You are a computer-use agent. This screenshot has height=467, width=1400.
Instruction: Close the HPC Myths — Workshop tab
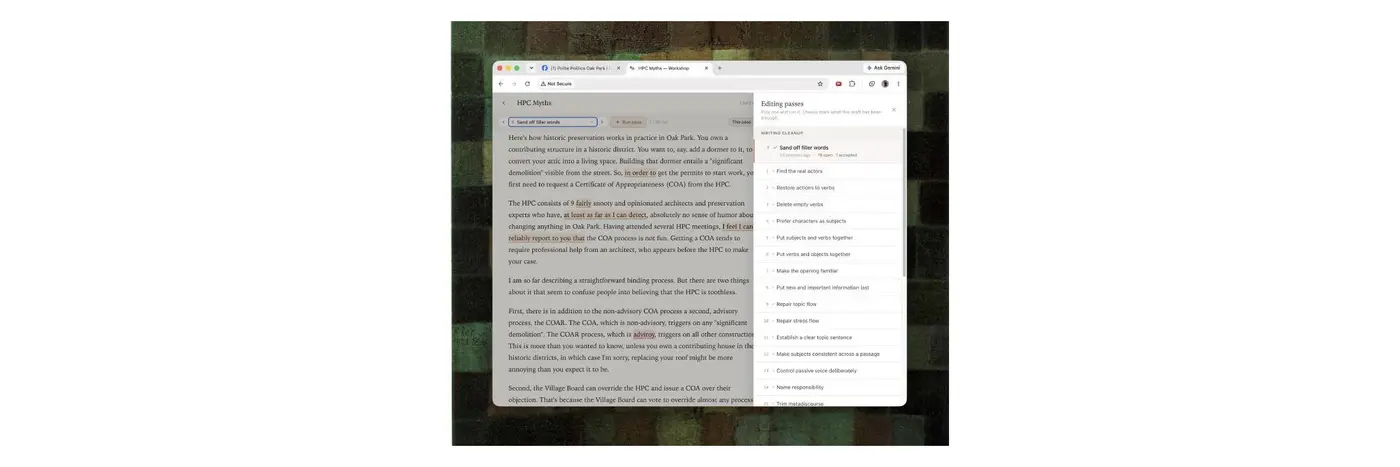pyautogui.click(x=706, y=68)
